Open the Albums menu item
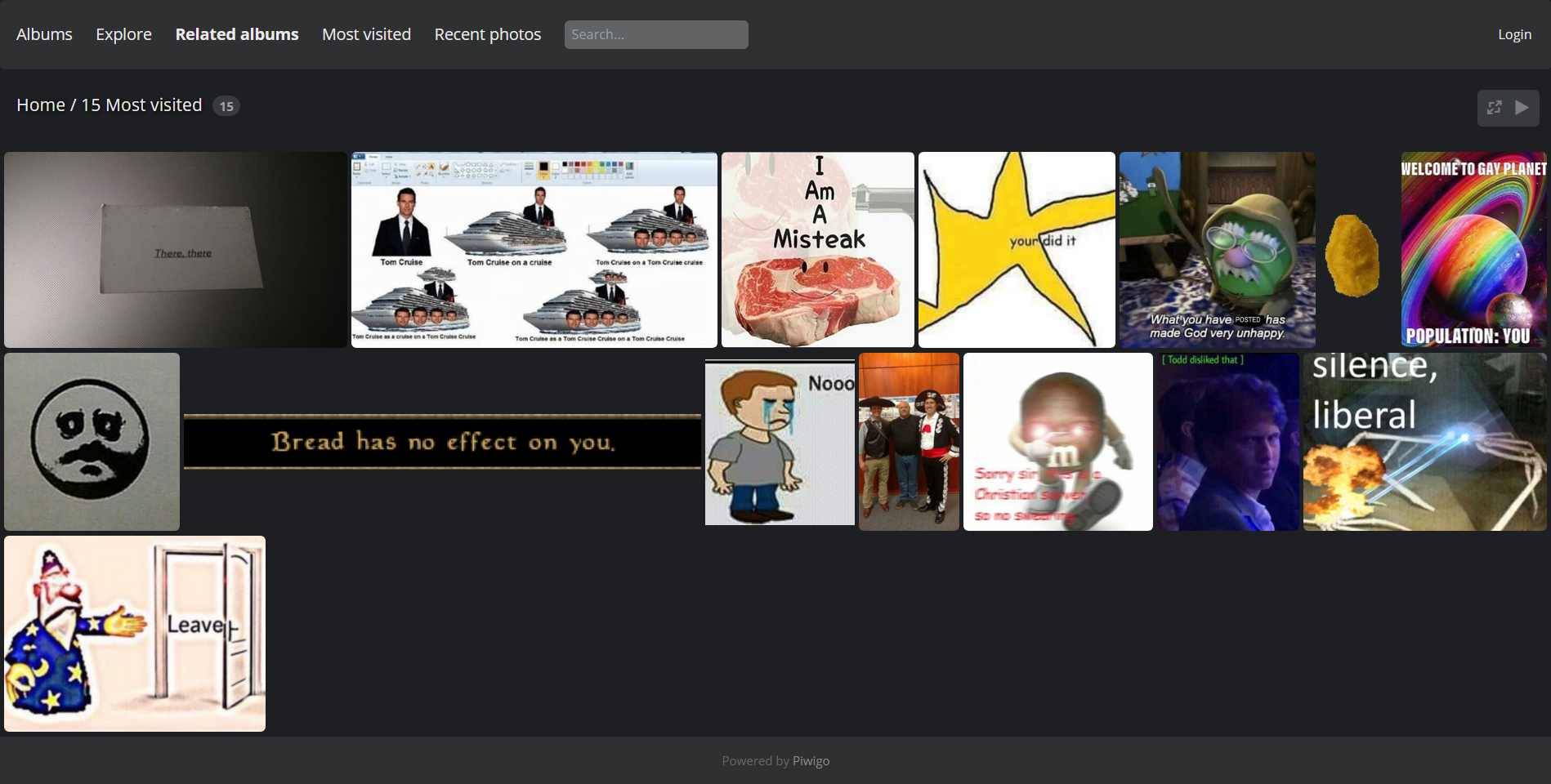This screenshot has width=1551, height=784. pos(44,34)
